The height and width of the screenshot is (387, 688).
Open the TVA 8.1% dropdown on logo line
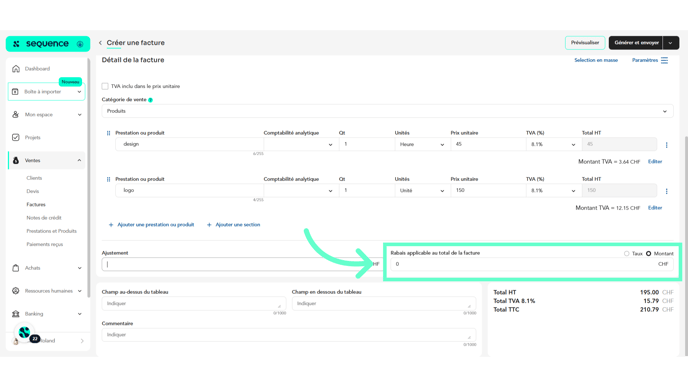coord(553,191)
